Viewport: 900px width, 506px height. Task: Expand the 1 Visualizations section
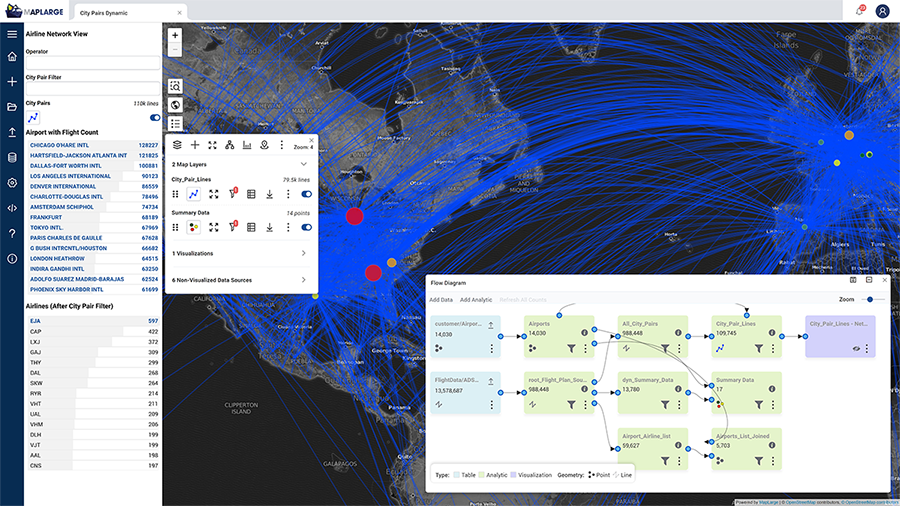click(303, 254)
